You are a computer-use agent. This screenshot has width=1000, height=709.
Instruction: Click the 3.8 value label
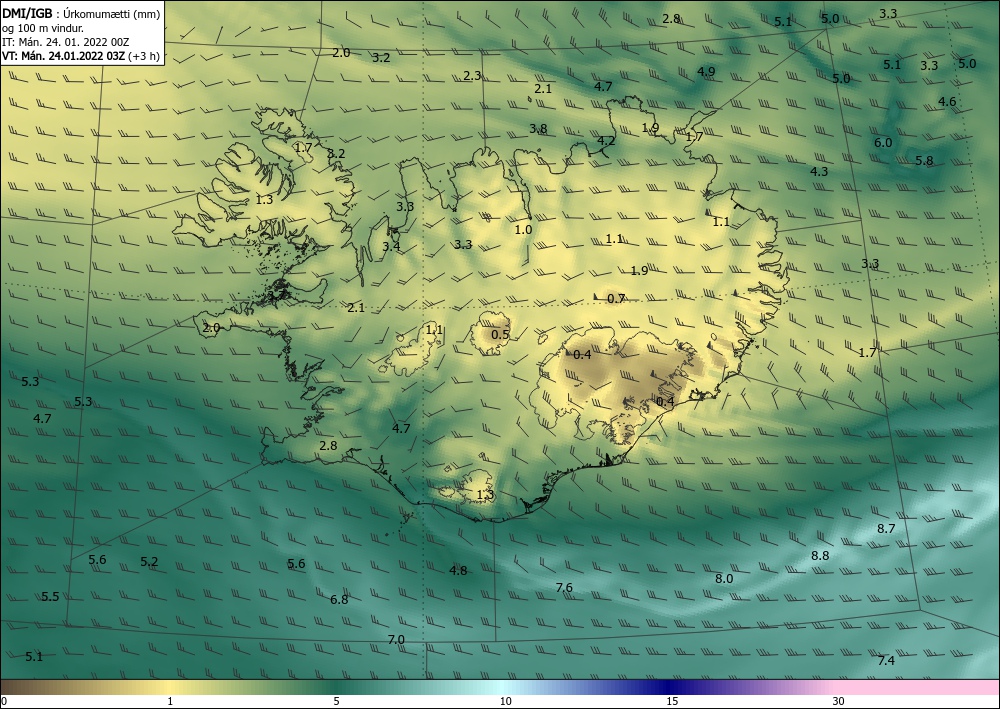[538, 129]
